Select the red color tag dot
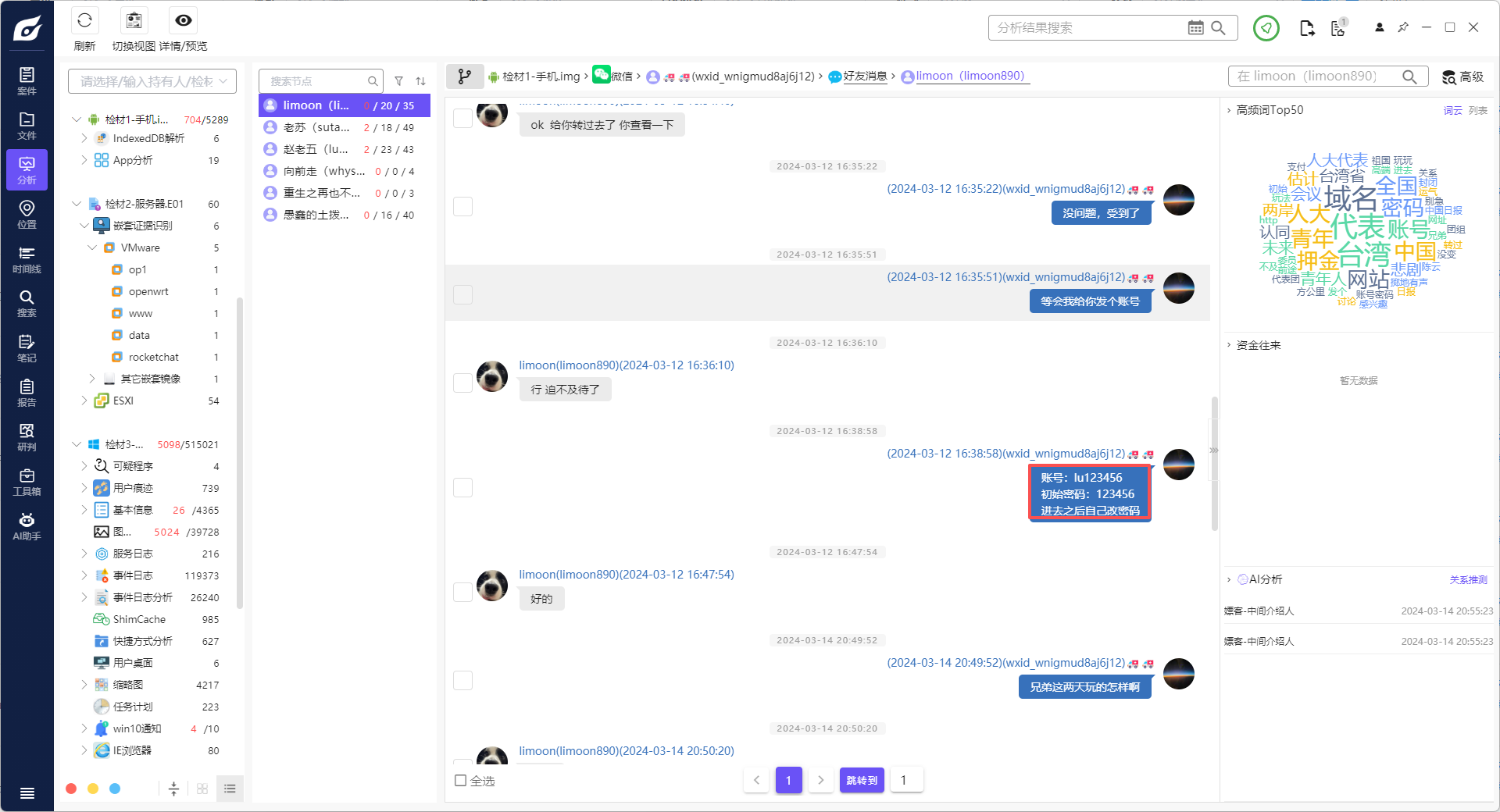Image resolution: width=1500 pixels, height=812 pixels. (x=71, y=789)
